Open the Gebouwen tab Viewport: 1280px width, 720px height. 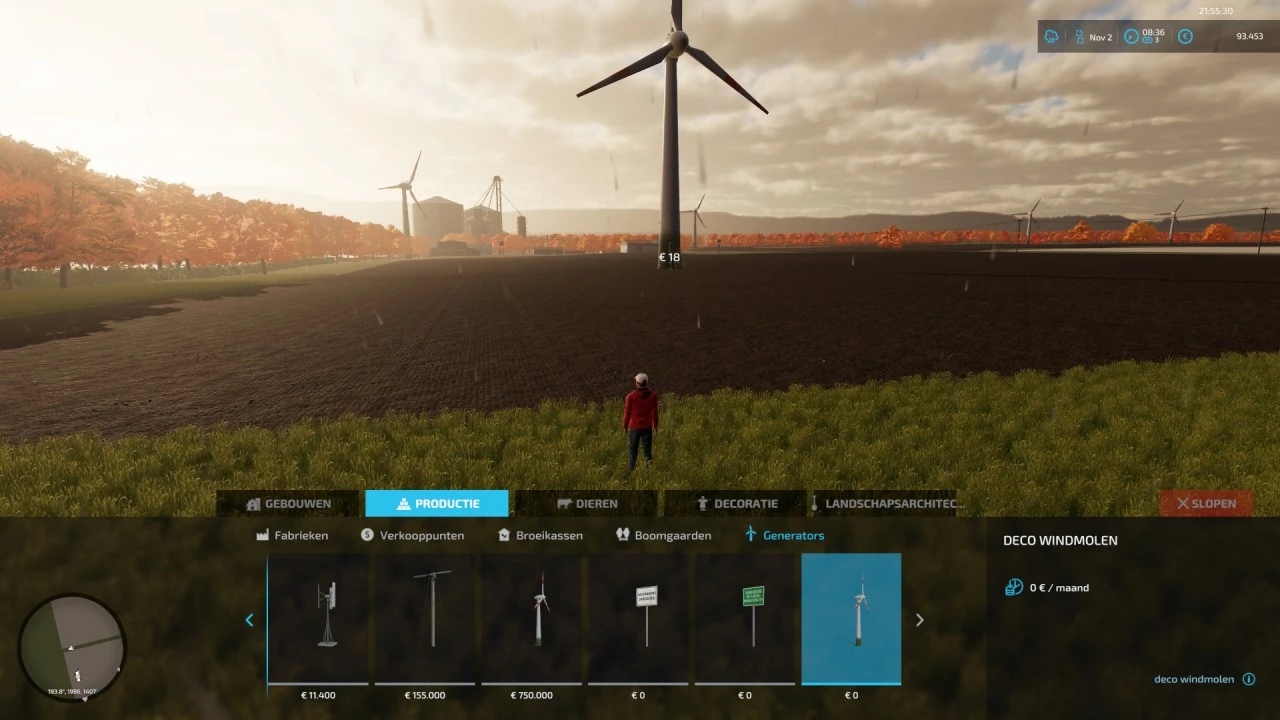coord(288,504)
